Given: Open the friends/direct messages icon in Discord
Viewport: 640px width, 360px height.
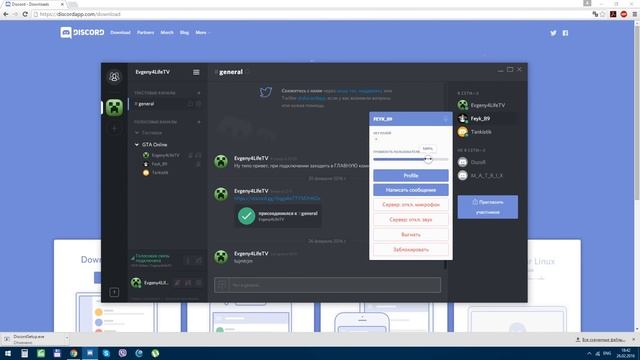Looking at the screenshot, I should (x=114, y=77).
